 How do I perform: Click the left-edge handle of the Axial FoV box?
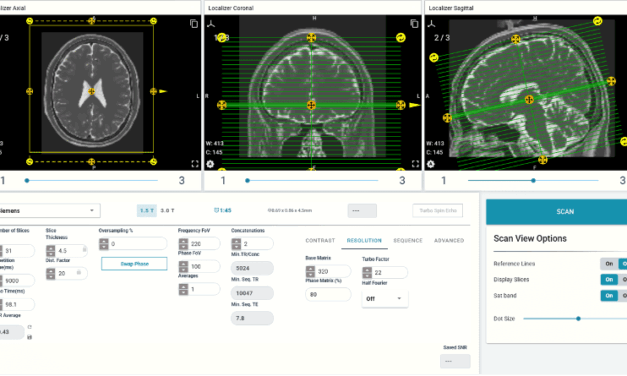tap(30, 92)
